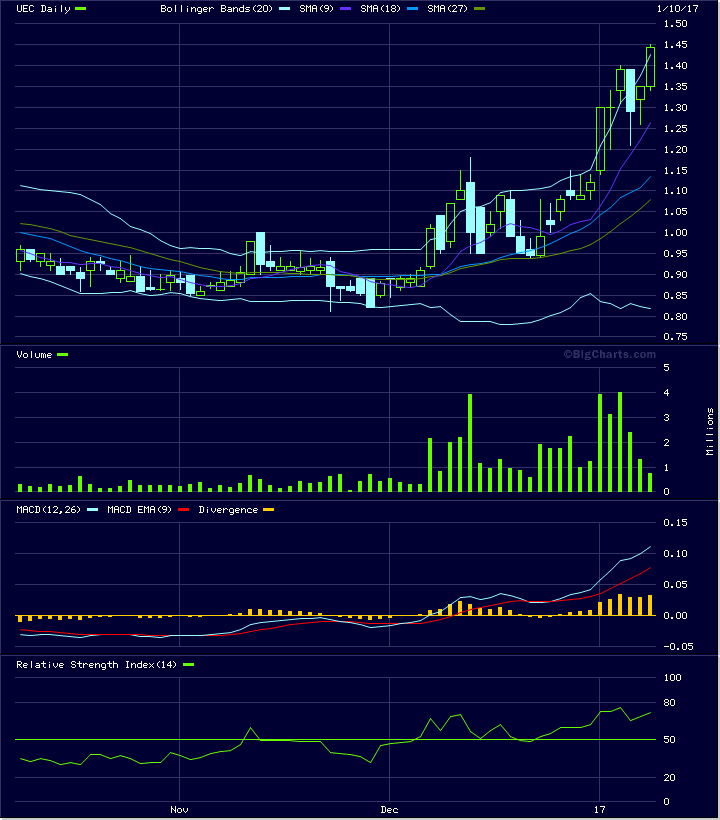Click the -0.05 MACD axis label
The height and width of the screenshot is (820, 720).
click(x=676, y=647)
